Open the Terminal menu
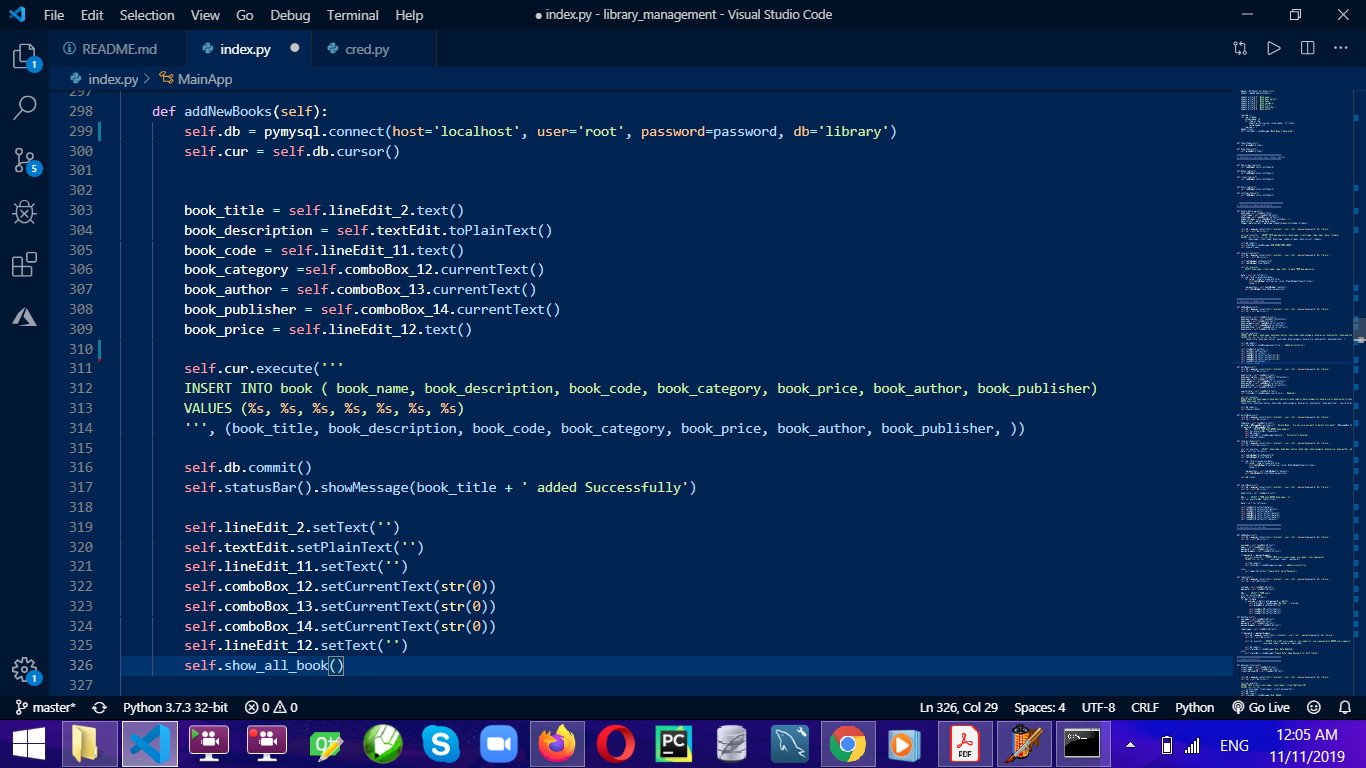The width and height of the screenshot is (1366, 768). tap(353, 15)
